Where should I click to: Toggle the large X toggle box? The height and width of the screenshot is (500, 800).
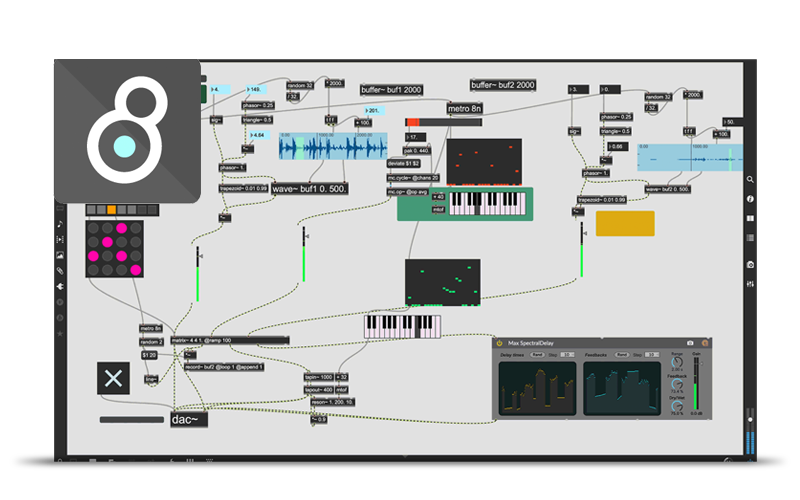(113, 379)
